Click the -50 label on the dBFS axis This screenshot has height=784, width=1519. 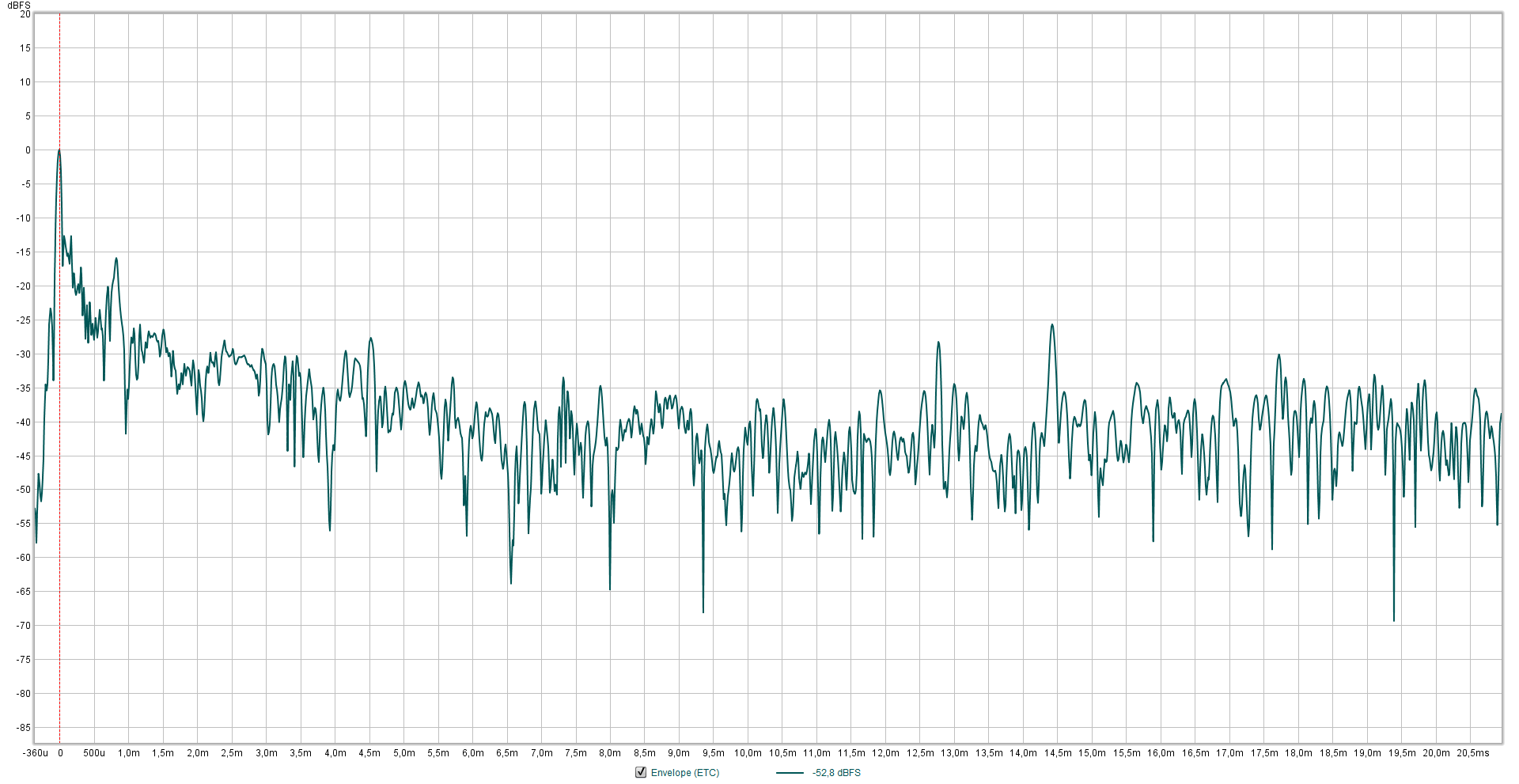(24, 490)
